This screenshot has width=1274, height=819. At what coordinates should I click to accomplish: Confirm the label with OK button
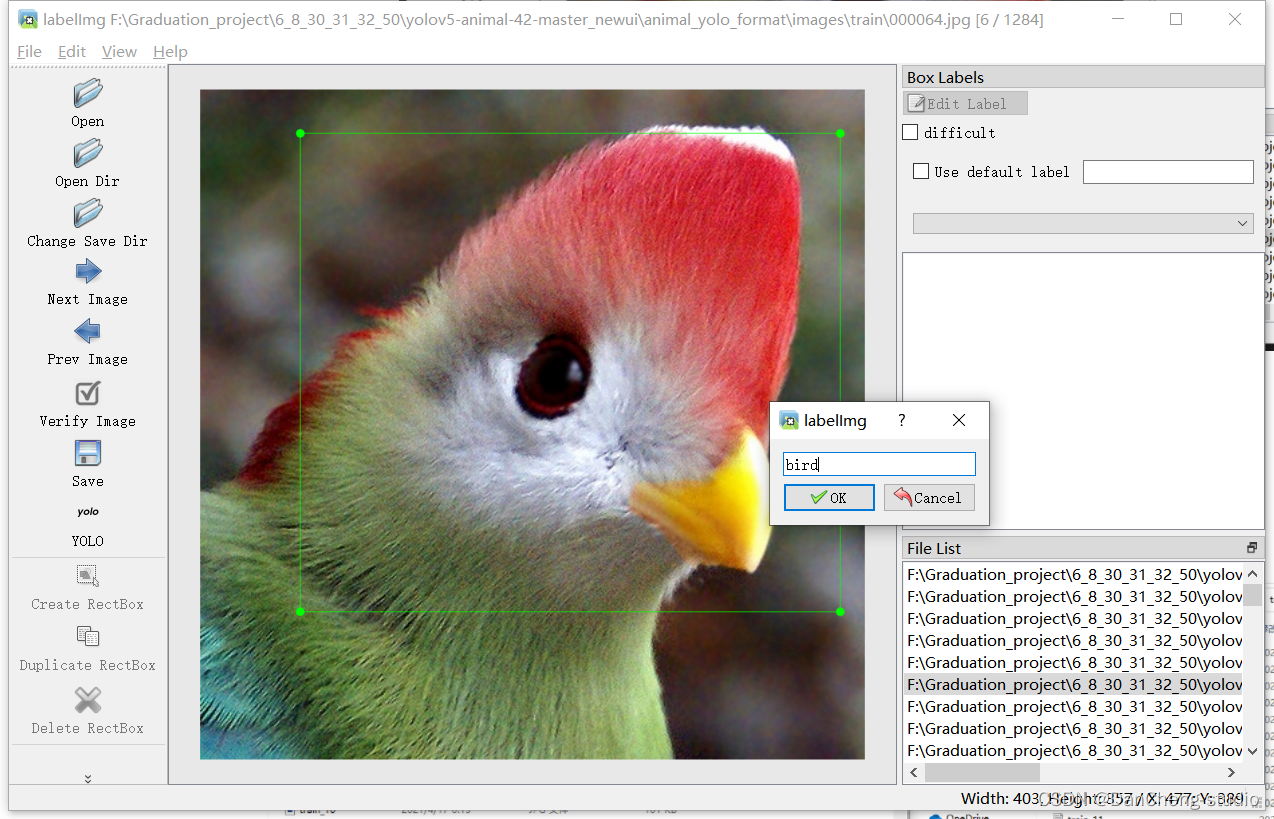829,498
